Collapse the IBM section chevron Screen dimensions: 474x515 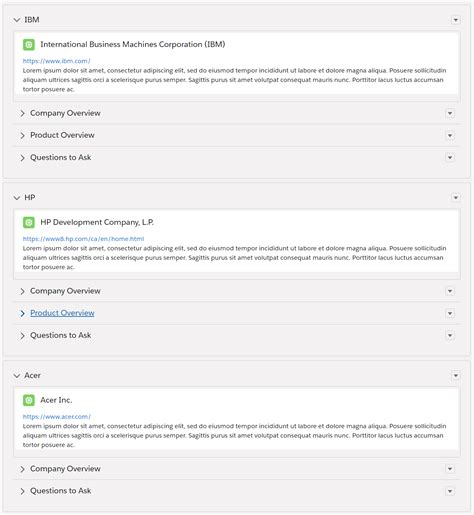pyautogui.click(x=17, y=20)
